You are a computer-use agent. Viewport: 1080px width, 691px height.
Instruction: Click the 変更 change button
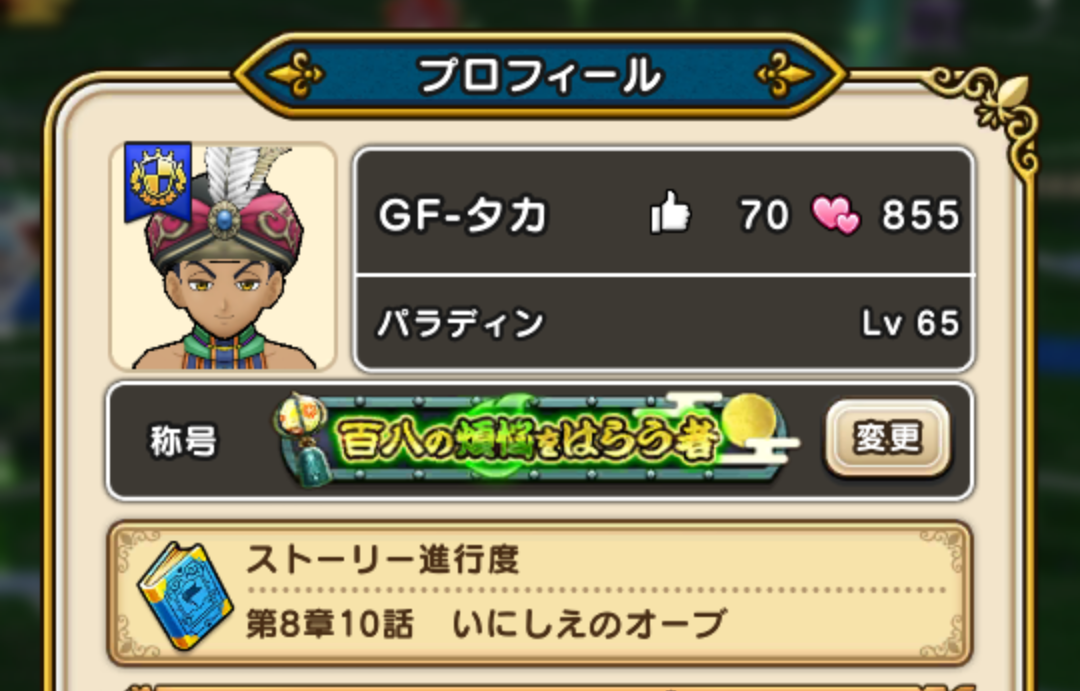(x=887, y=437)
